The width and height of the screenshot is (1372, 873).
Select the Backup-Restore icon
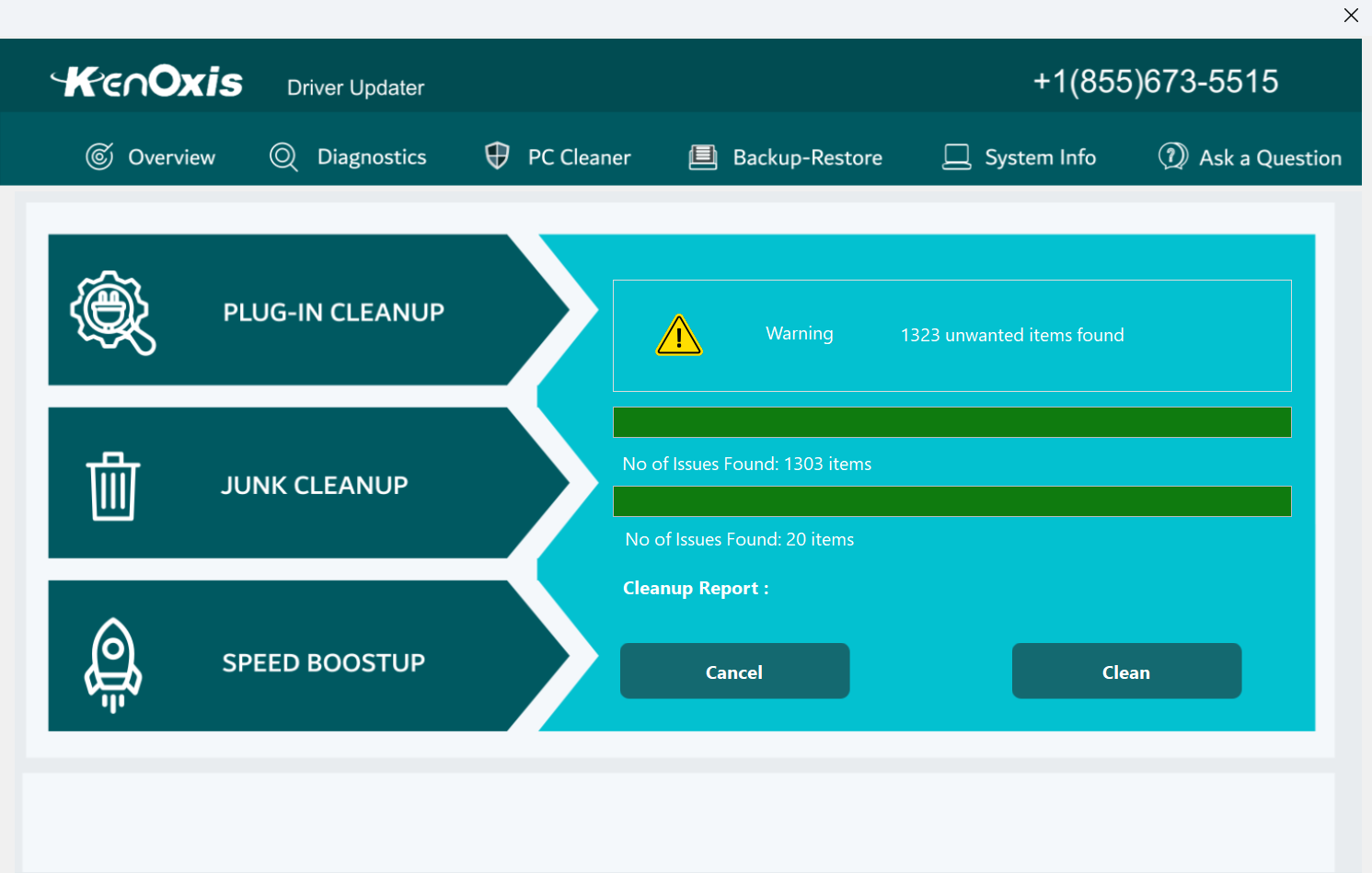pyautogui.click(x=702, y=156)
